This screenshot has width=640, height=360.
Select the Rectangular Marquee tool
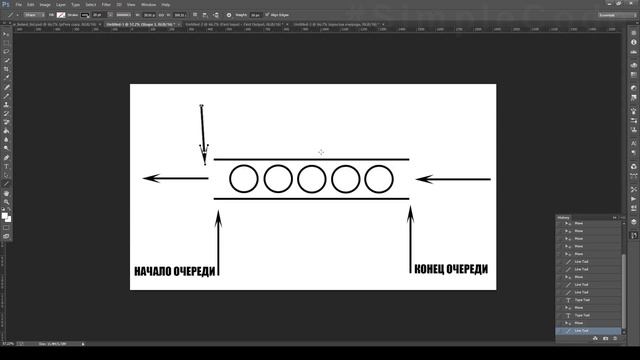[6, 43]
